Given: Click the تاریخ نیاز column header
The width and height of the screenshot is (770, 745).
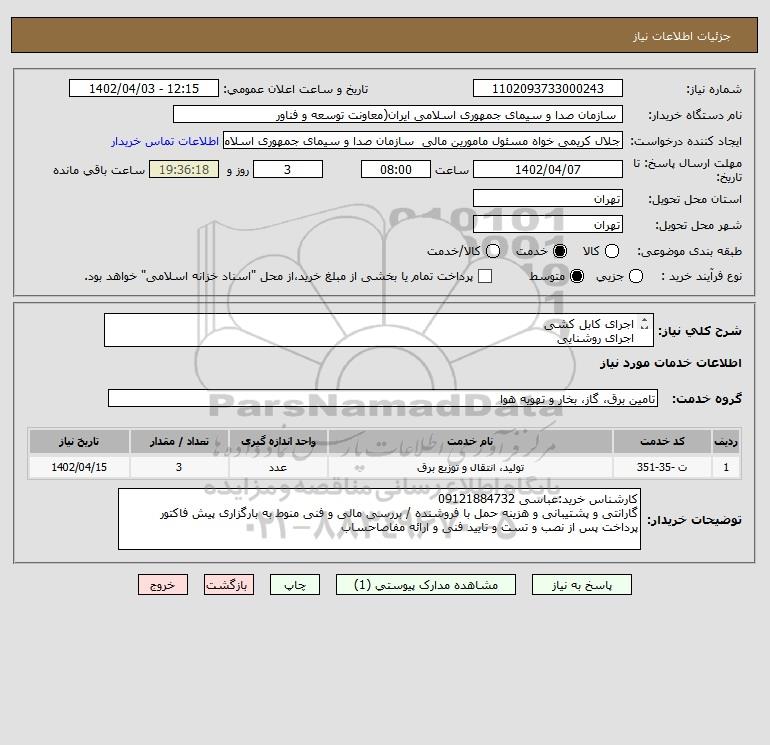Looking at the screenshot, I should (x=79, y=441).
